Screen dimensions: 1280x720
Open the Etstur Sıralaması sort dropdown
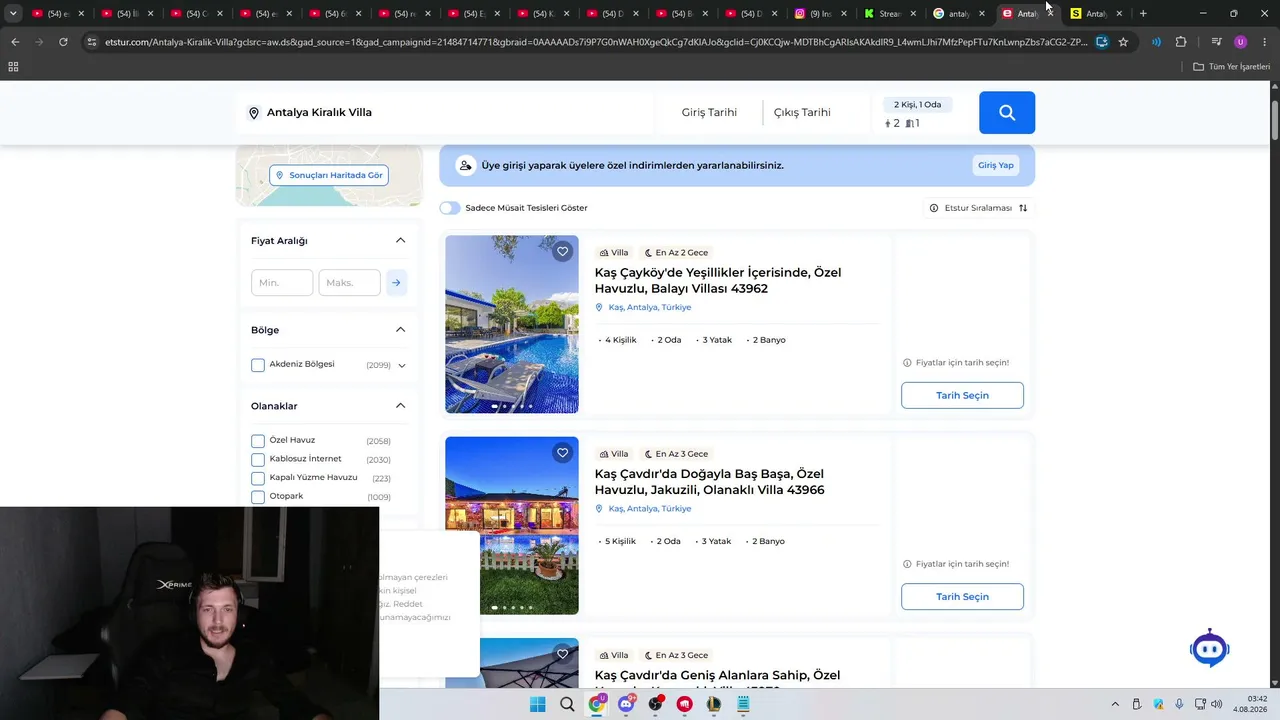pyautogui.click(x=978, y=208)
